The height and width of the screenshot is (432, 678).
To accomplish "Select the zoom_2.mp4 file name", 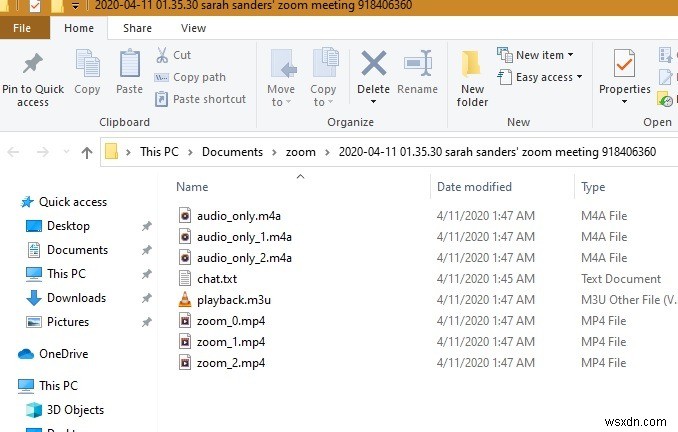I will 231,363.
